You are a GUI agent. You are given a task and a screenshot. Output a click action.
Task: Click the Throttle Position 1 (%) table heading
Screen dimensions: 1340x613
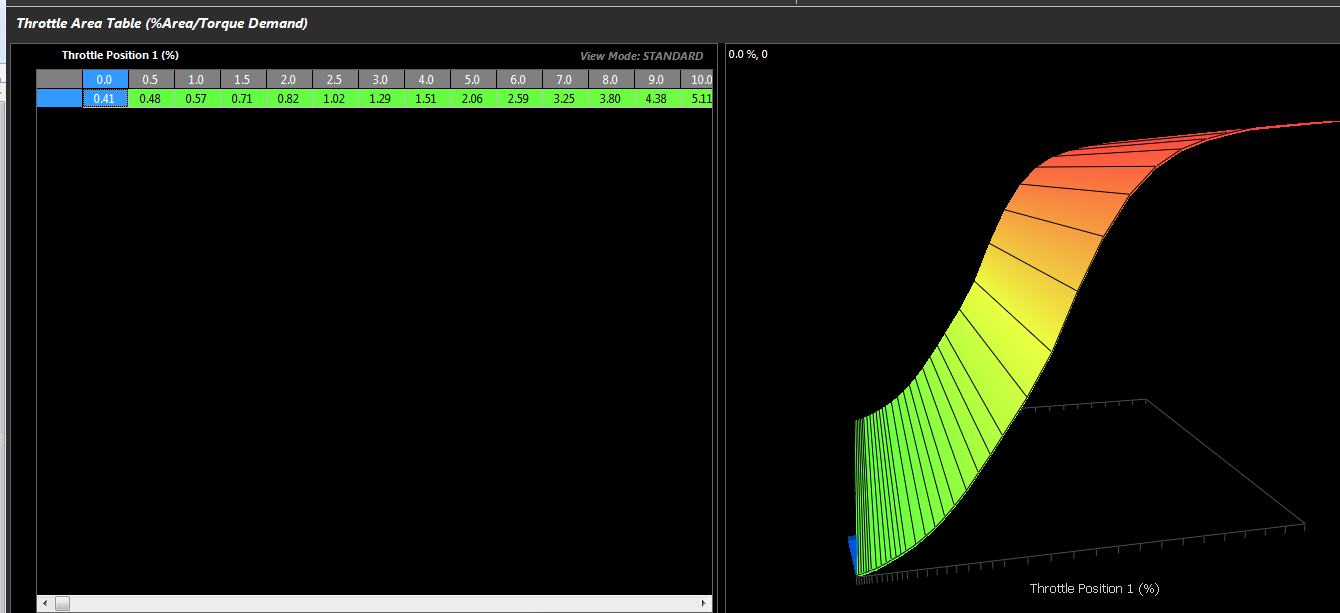point(120,55)
